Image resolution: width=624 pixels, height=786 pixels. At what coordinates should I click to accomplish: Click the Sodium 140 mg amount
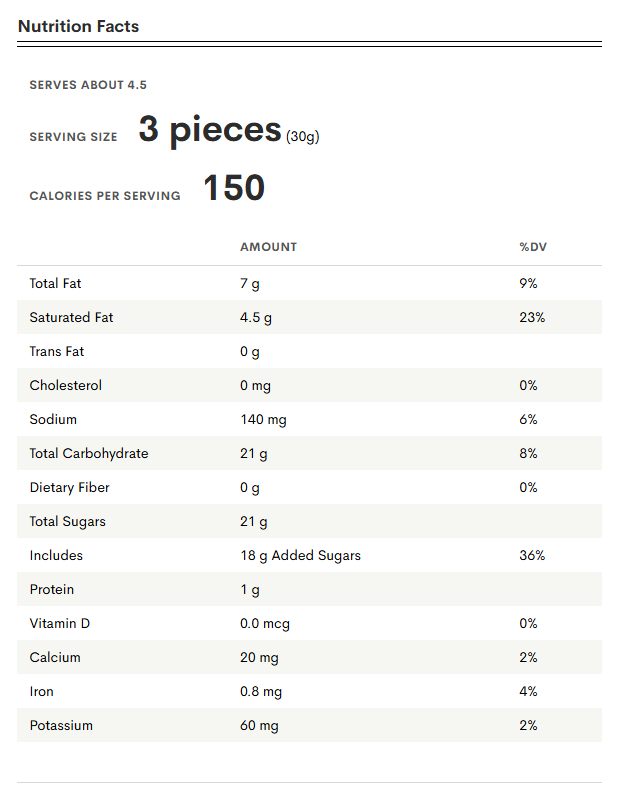(x=263, y=420)
